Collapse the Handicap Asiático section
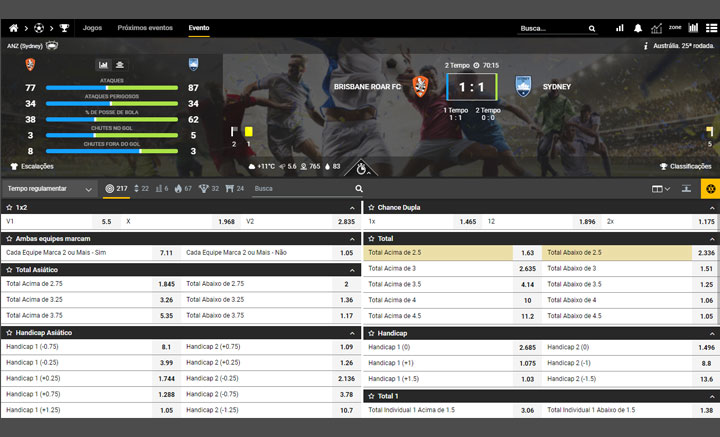The height and width of the screenshot is (437, 720). [352, 333]
